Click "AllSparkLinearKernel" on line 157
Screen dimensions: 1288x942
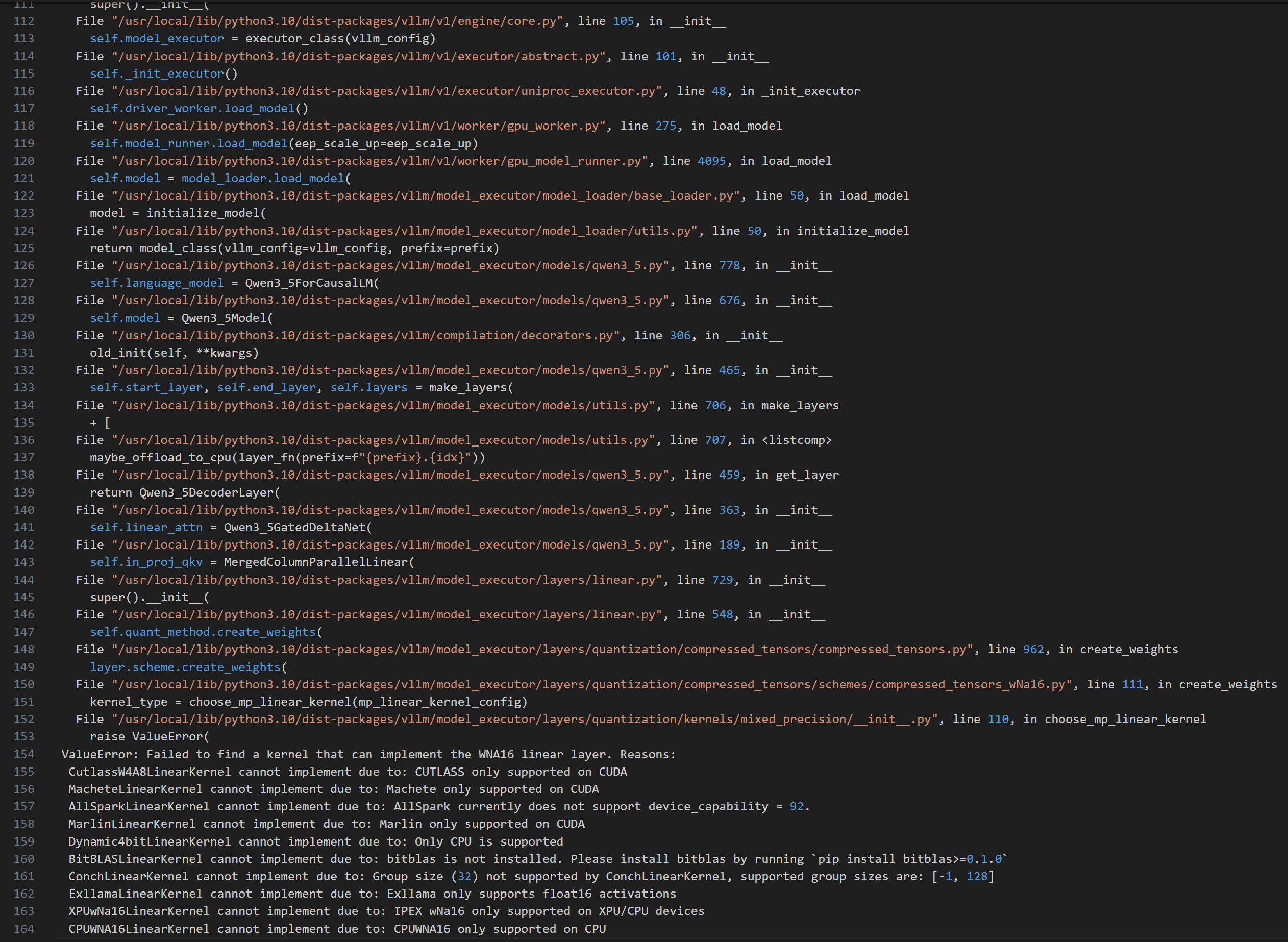pyautogui.click(x=139, y=807)
